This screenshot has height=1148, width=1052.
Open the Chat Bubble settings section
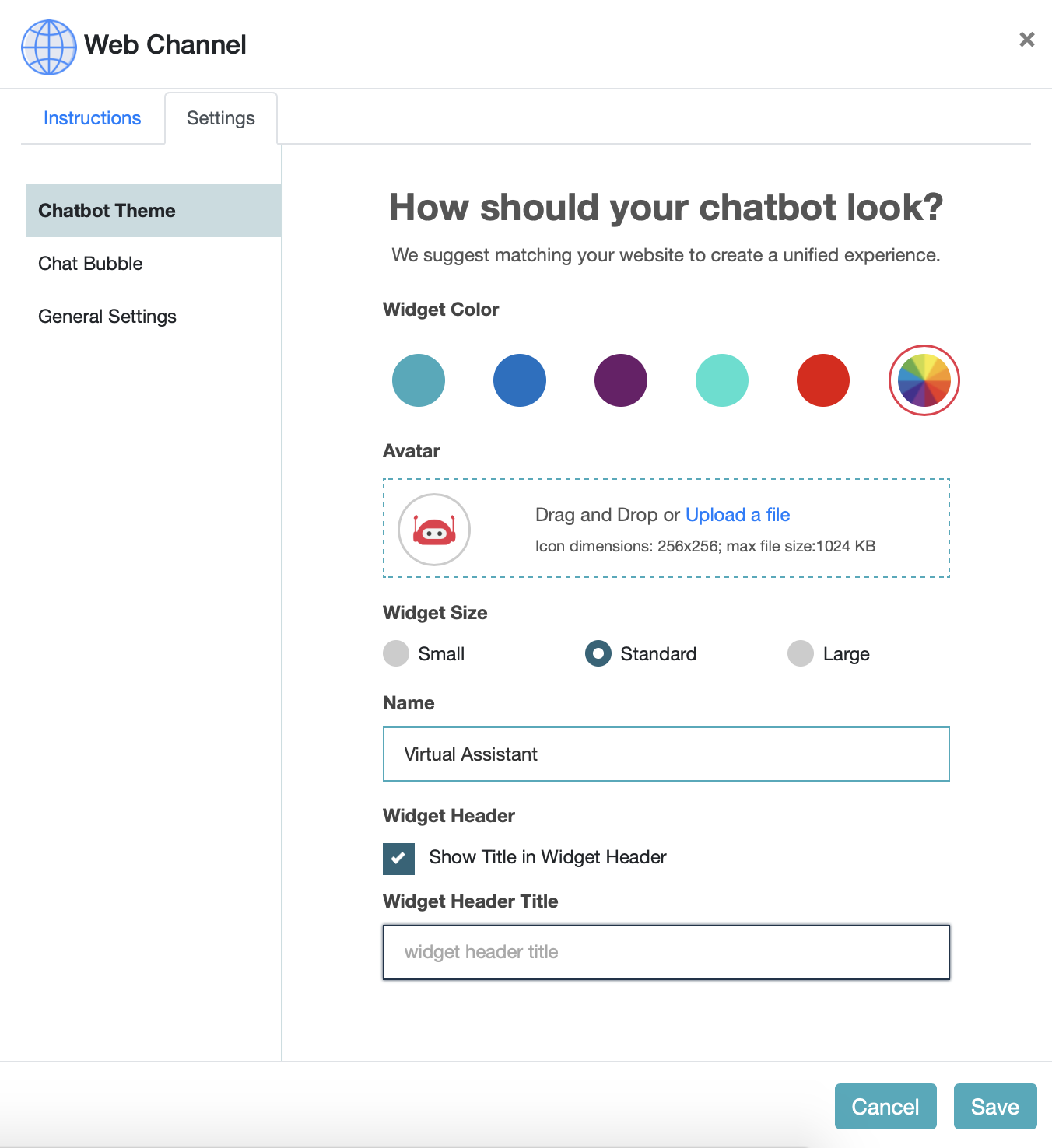(x=90, y=263)
